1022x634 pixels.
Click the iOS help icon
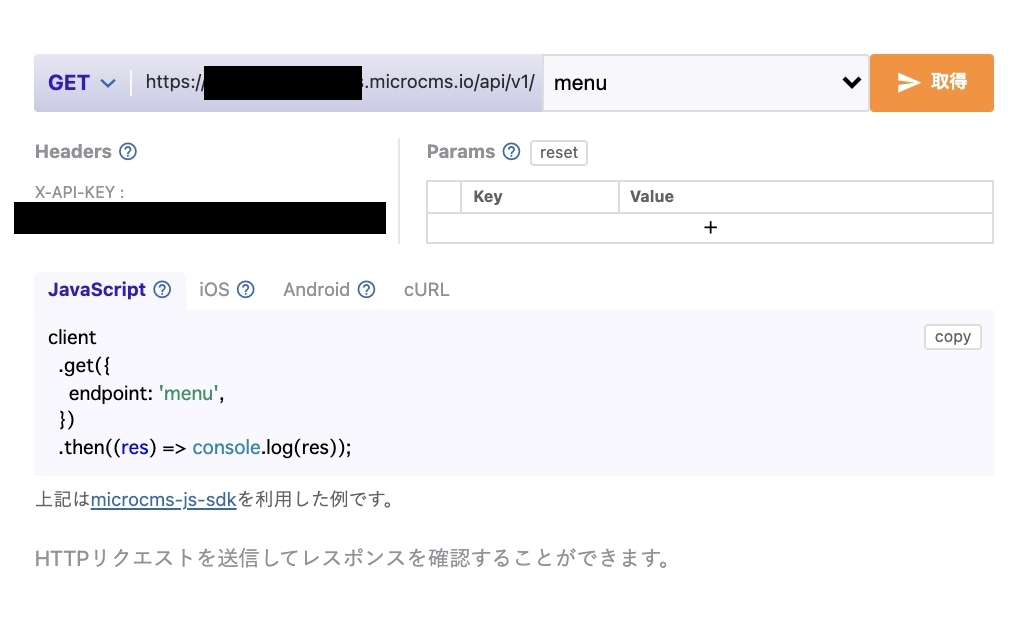(x=246, y=289)
